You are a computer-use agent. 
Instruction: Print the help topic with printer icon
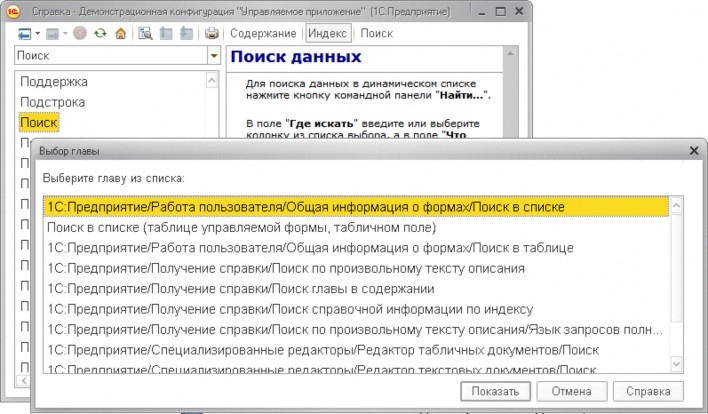212,33
